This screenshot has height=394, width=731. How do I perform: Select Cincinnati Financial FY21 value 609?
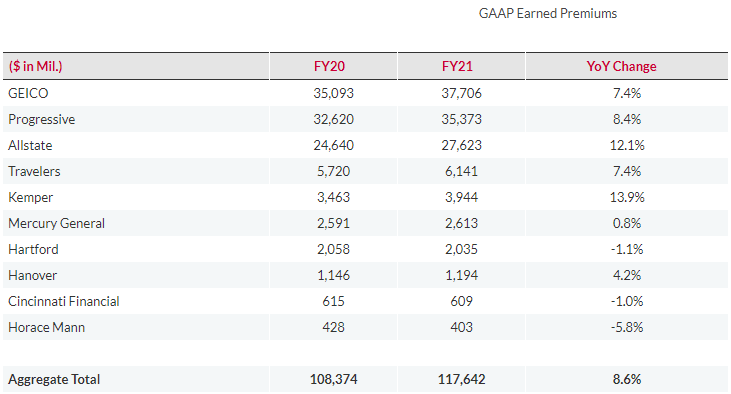[461, 302]
